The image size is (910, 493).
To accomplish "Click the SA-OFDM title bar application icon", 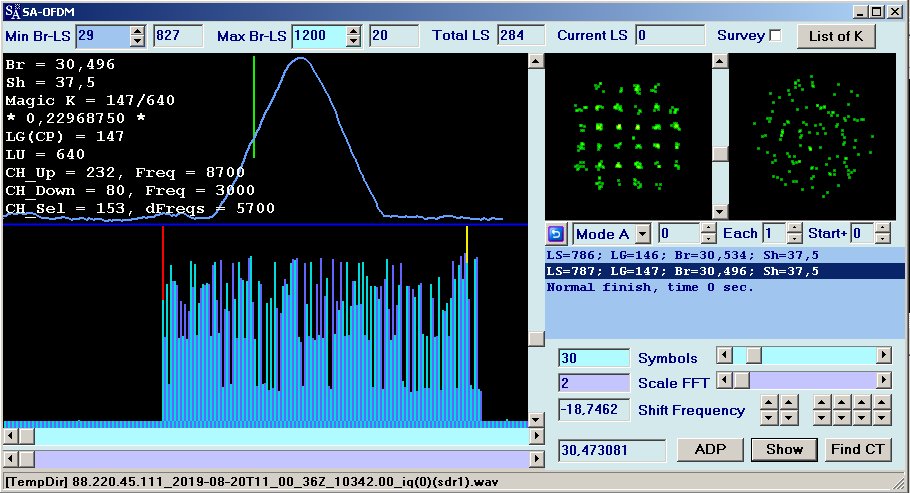I will (12, 12).
